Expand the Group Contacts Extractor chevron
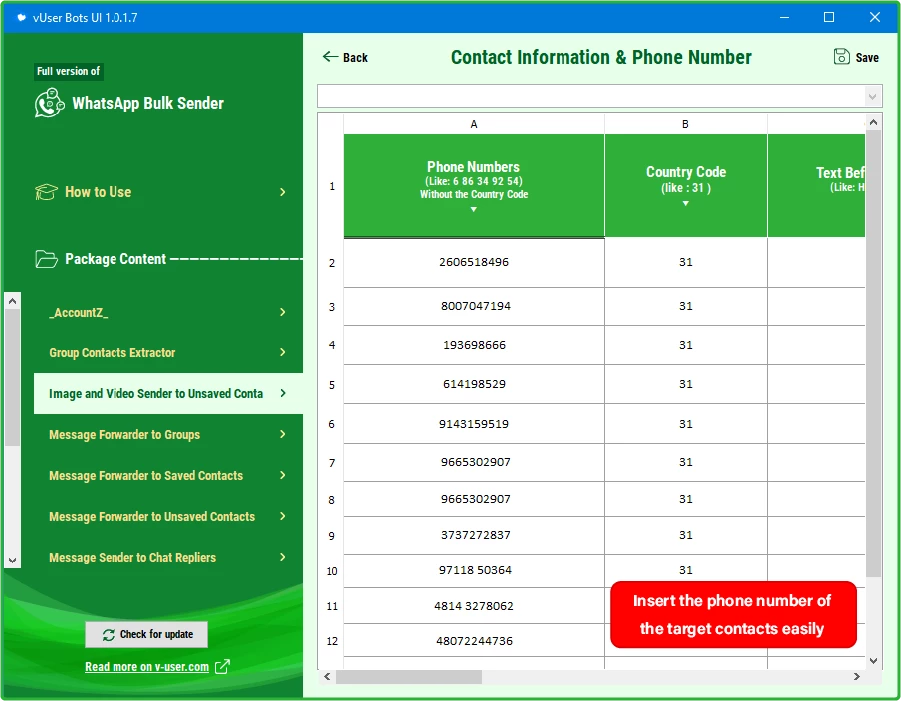This screenshot has height=701, width=901. [283, 352]
